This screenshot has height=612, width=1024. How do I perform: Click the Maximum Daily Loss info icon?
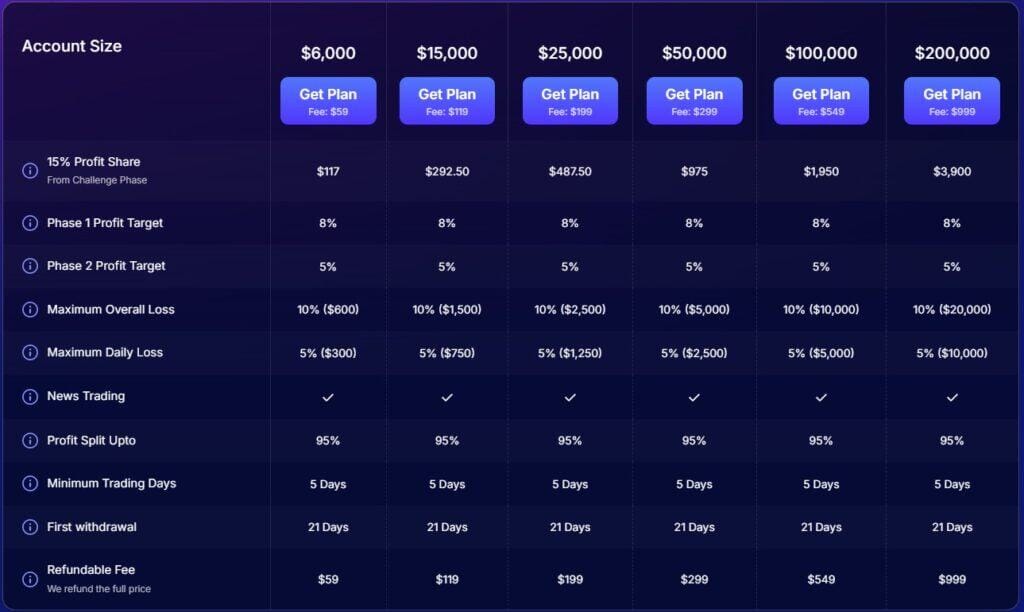point(30,353)
